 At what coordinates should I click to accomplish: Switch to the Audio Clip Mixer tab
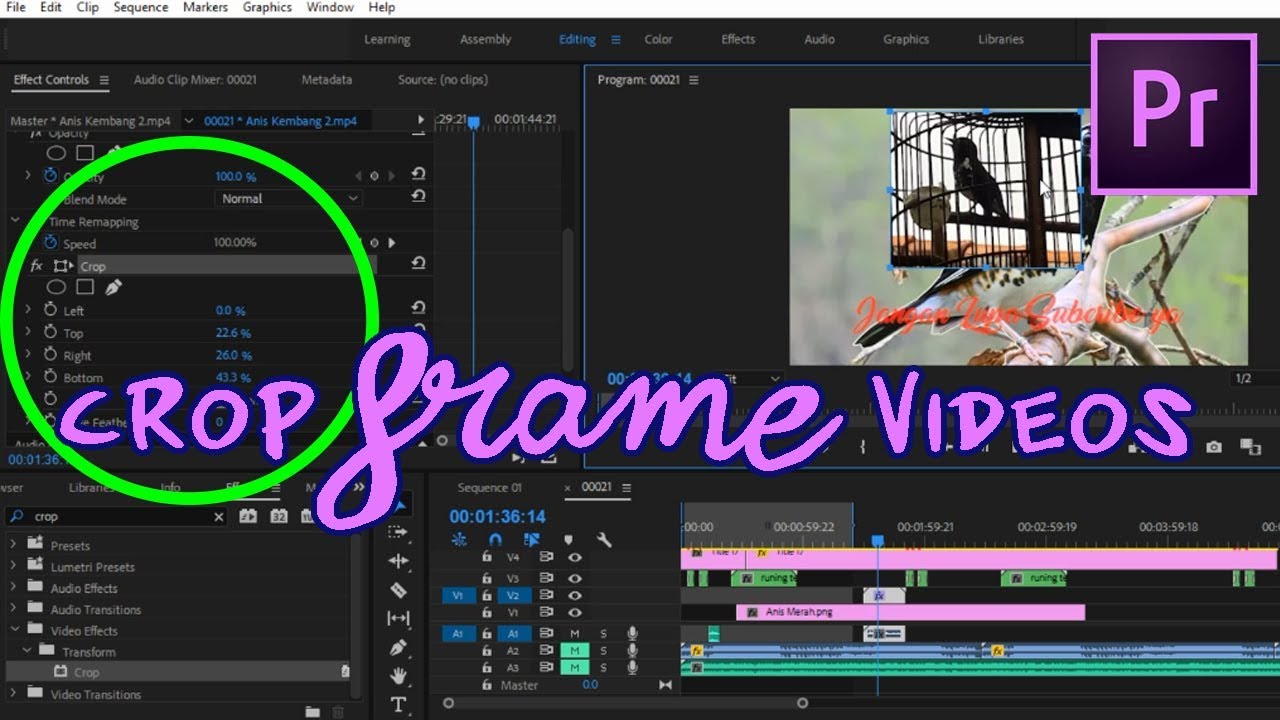tap(195, 80)
